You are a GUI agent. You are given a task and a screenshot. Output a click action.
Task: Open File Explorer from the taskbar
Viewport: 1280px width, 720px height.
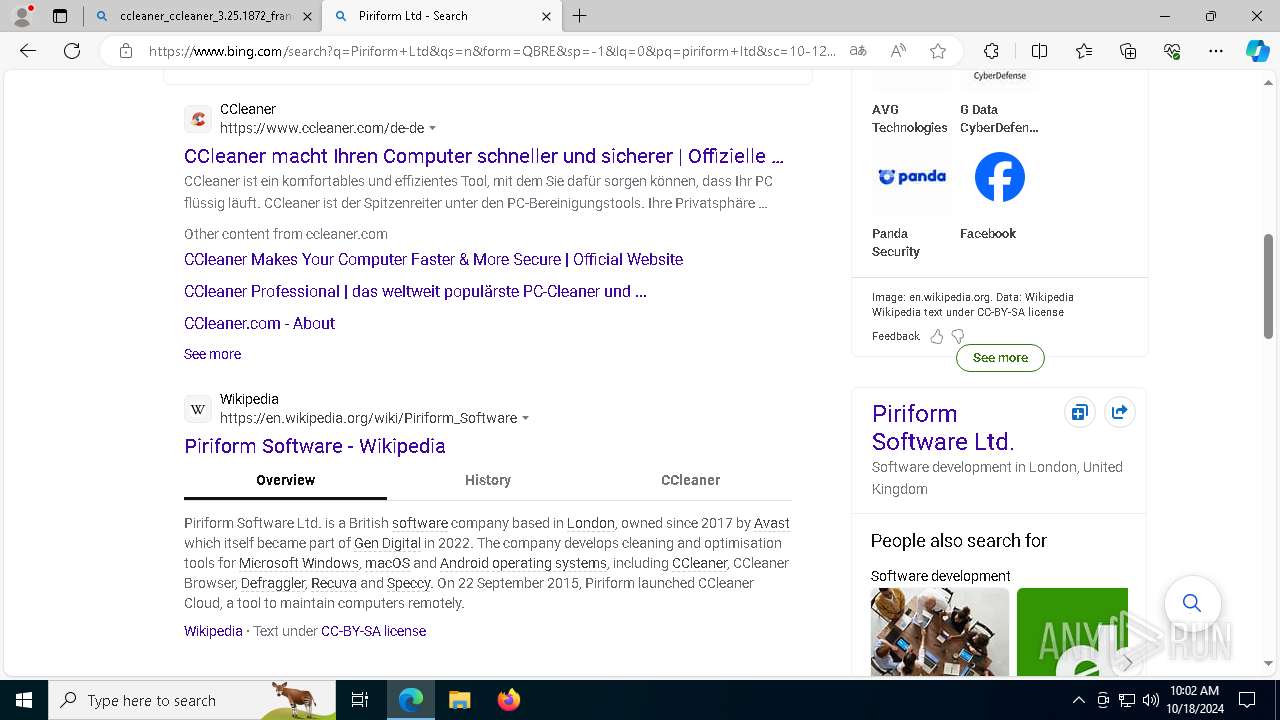pyautogui.click(x=459, y=700)
